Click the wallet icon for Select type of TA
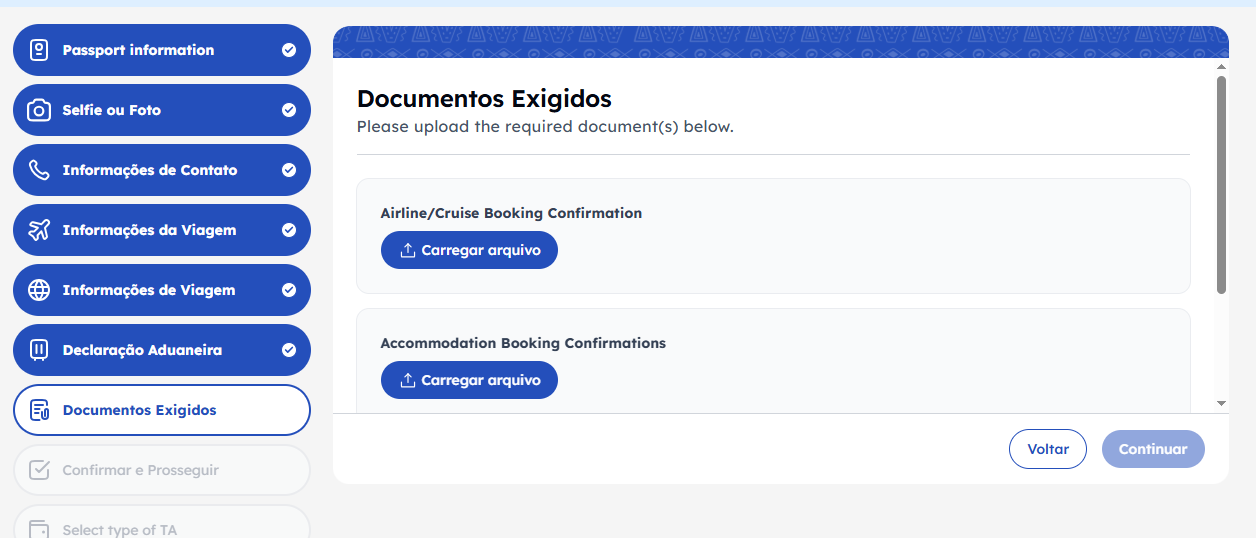1256x538 pixels. 39,529
